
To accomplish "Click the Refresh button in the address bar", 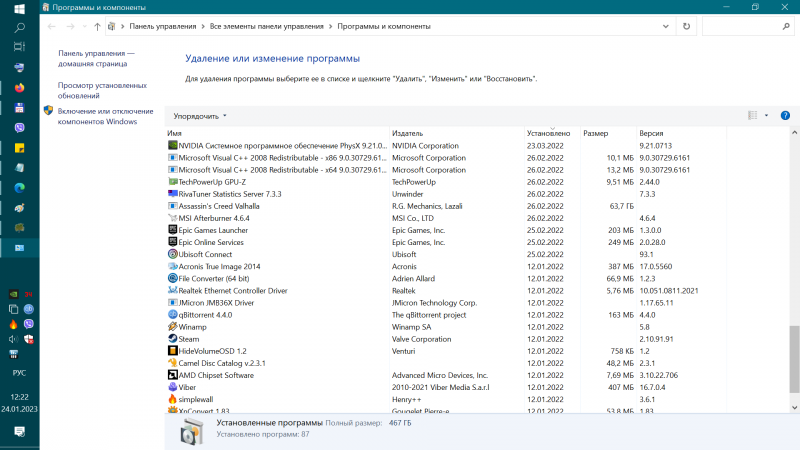I will tap(686, 26).
